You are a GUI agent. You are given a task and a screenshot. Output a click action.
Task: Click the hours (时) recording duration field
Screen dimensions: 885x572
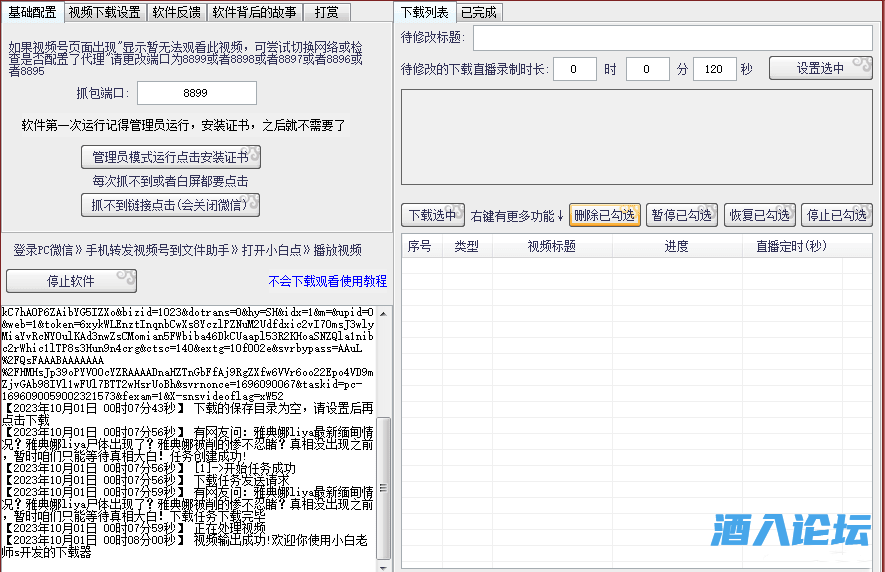click(574, 70)
